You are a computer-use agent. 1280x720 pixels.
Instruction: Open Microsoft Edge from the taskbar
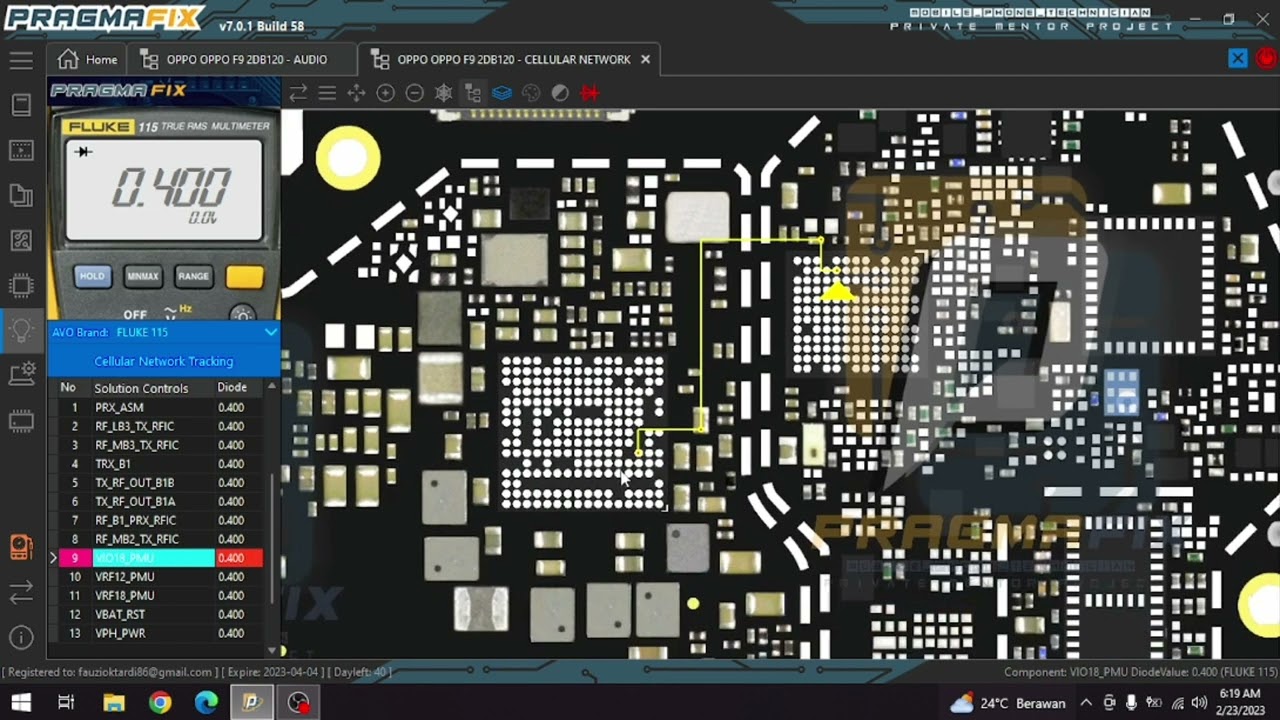pyautogui.click(x=206, y=703)
